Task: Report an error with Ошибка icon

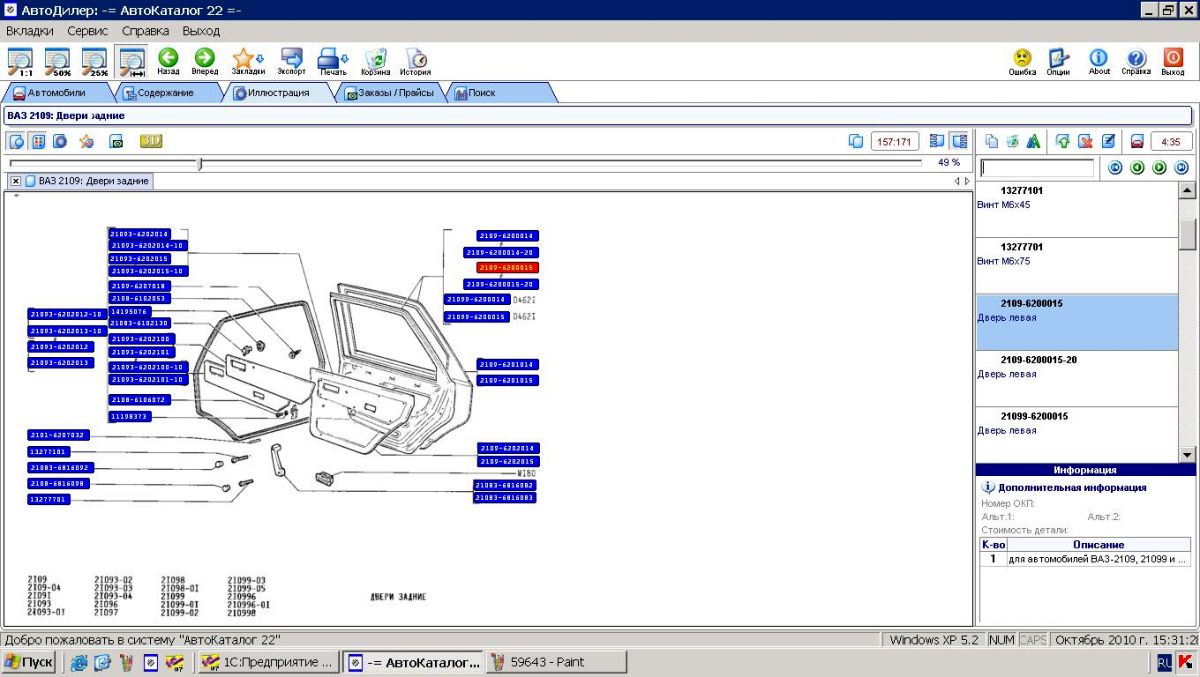Action: 1022,62
